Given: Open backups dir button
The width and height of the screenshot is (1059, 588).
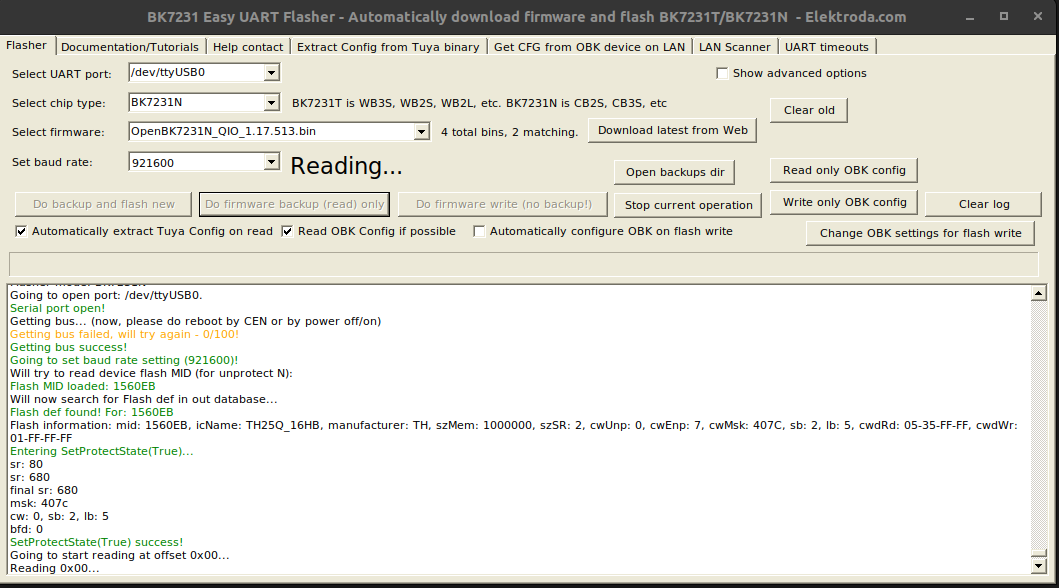Looking at the screenshot, I should tap(674, 172).
